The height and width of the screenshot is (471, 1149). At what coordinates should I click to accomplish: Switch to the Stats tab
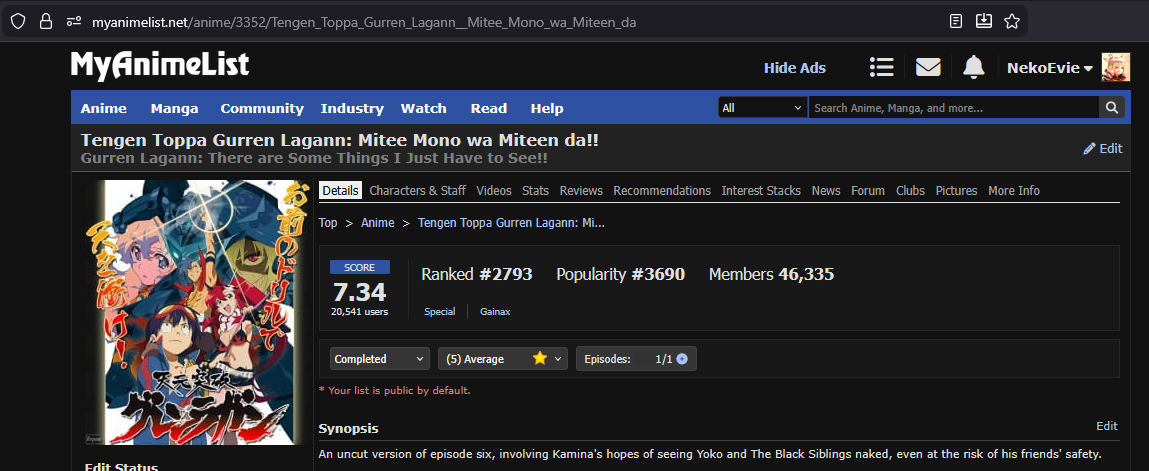[x=536, y=190]
